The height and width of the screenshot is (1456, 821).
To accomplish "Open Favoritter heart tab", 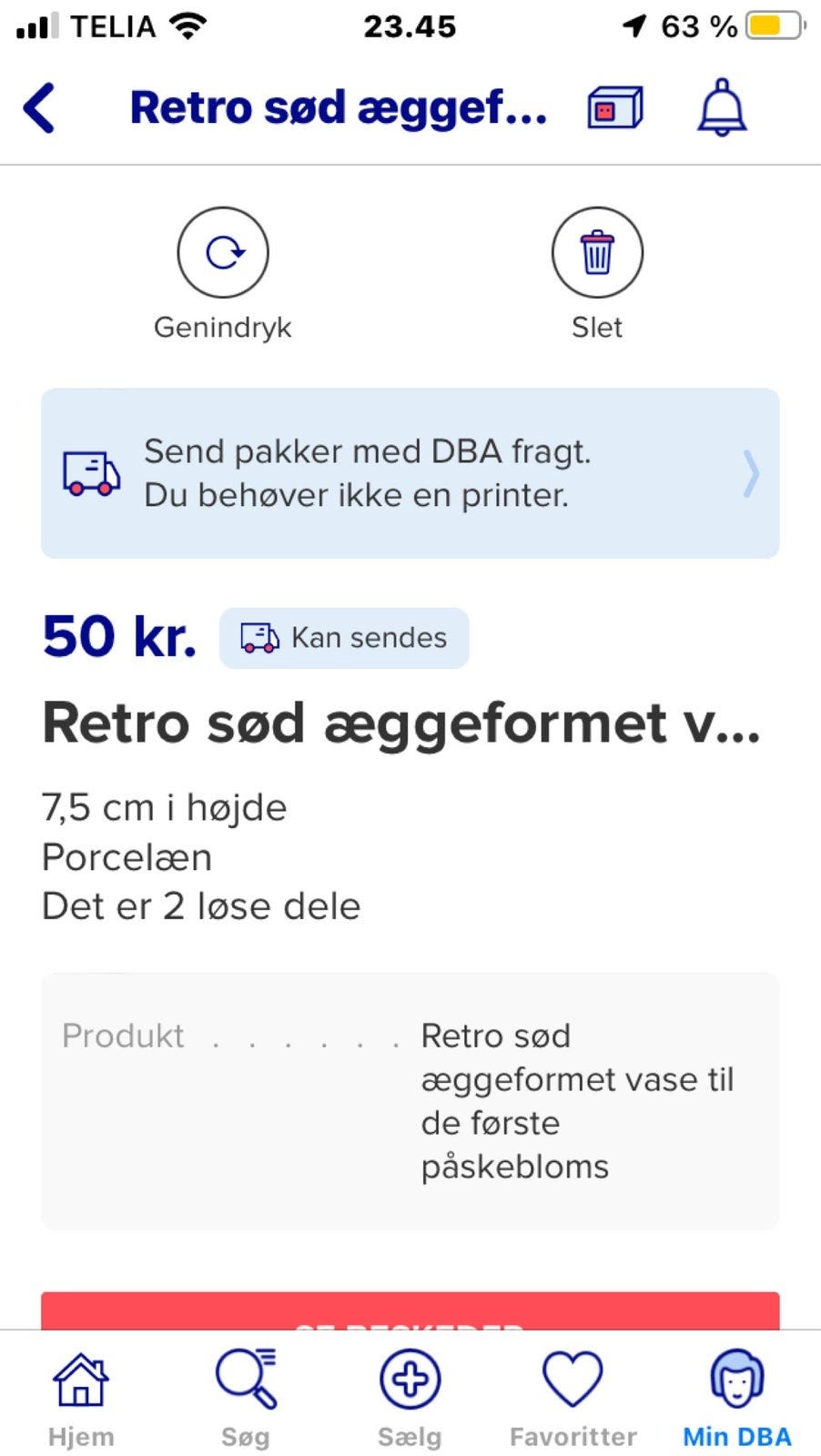I will (573, 1397).
